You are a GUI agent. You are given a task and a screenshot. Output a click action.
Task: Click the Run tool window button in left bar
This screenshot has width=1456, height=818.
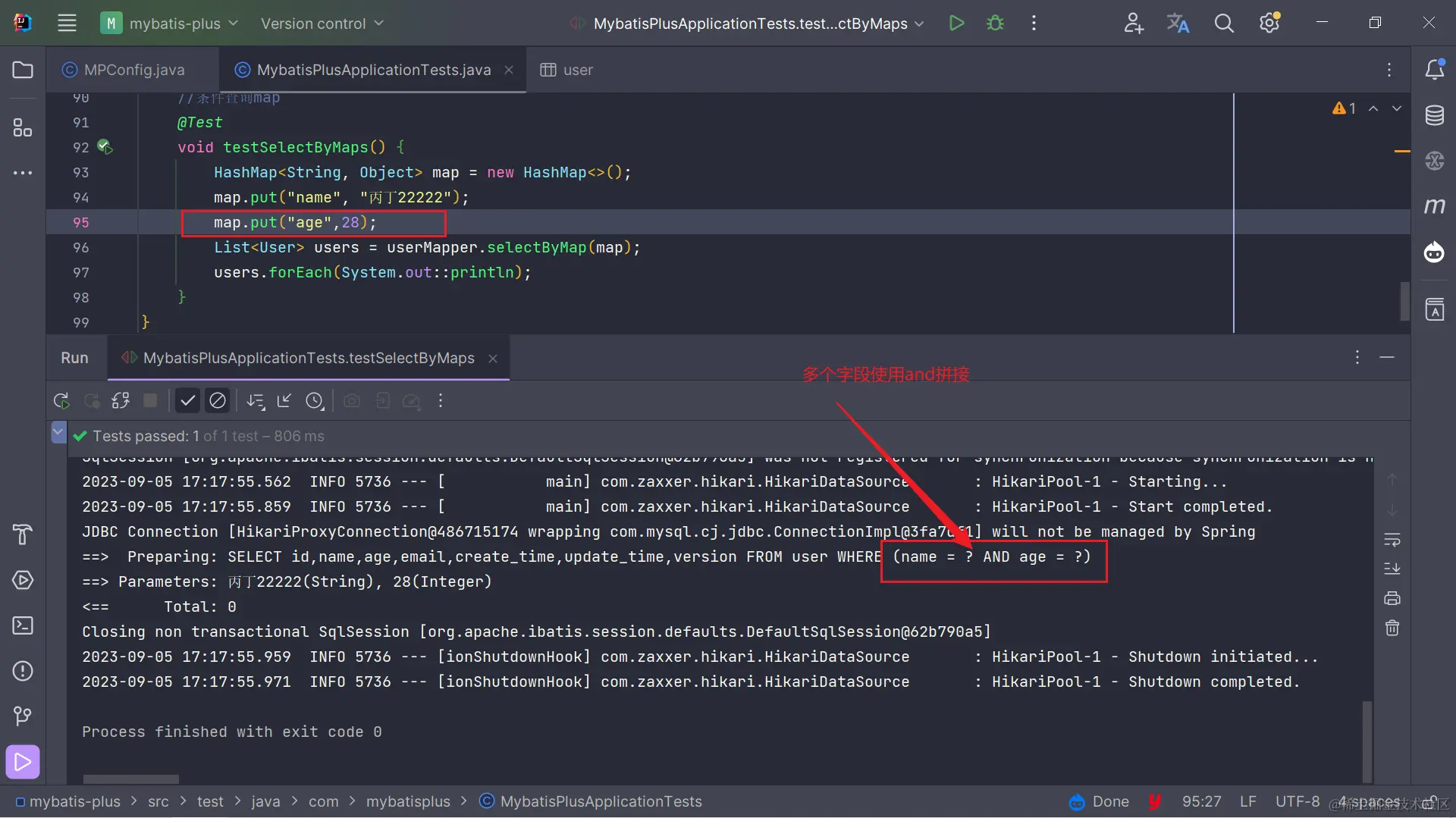23,762
